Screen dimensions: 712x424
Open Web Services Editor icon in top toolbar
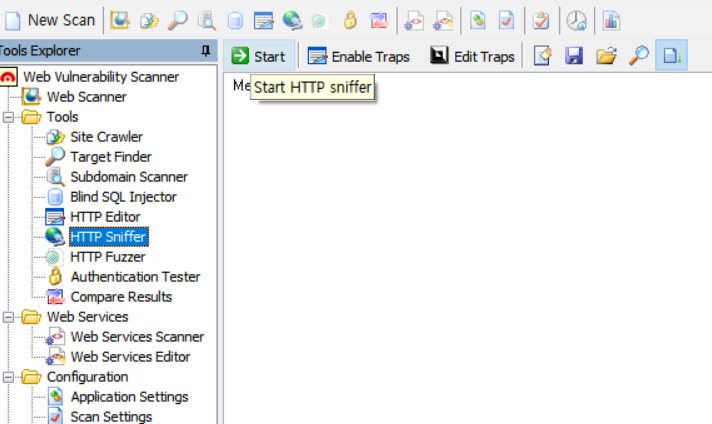click(x=443, y=20)
